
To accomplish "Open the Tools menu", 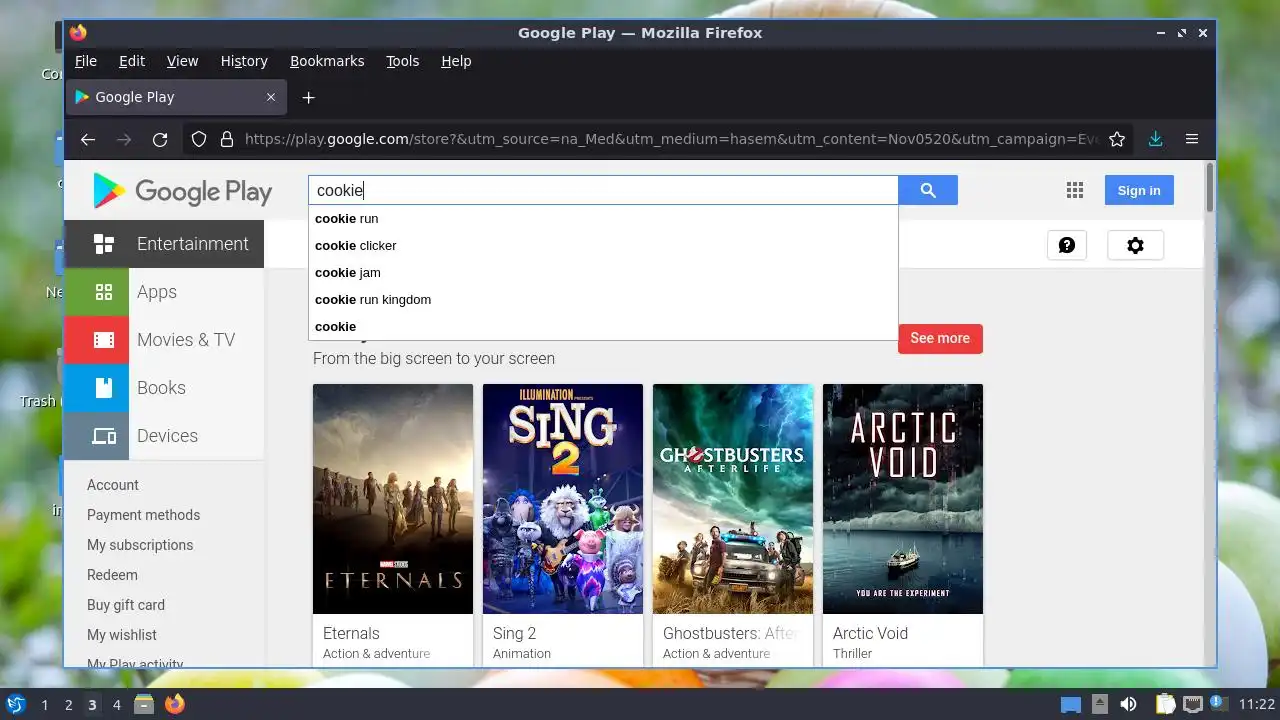I will pyautogui.click(x=403, y=61).
